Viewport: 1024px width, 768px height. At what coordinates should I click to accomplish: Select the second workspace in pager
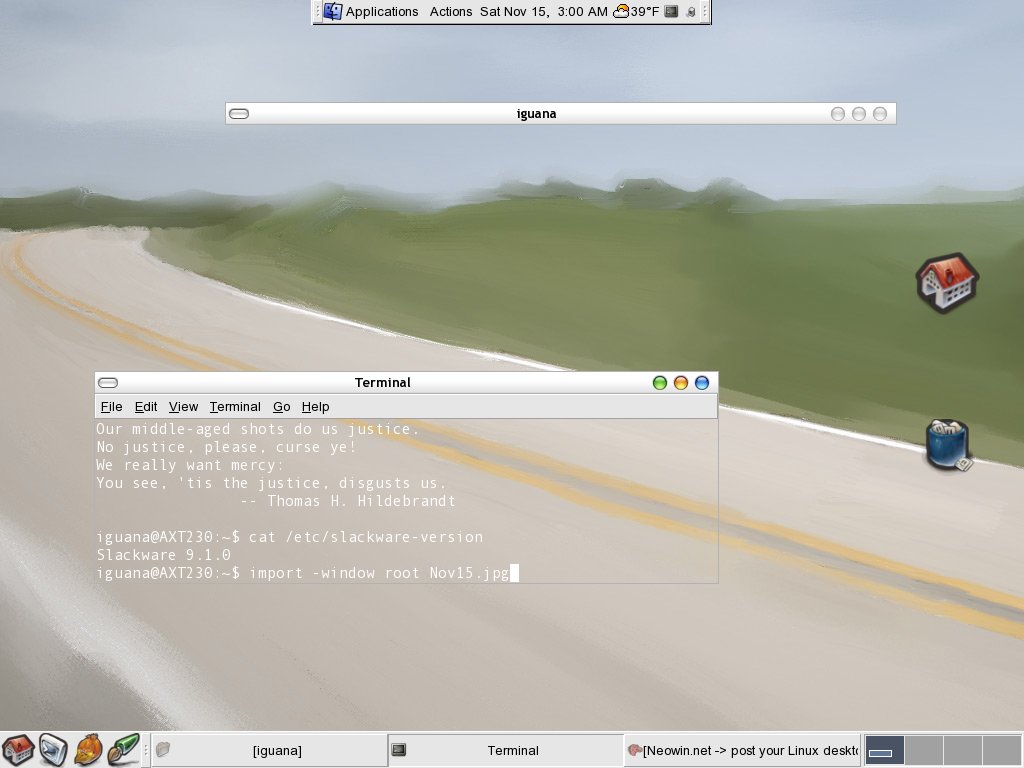(x=923, y=750)
